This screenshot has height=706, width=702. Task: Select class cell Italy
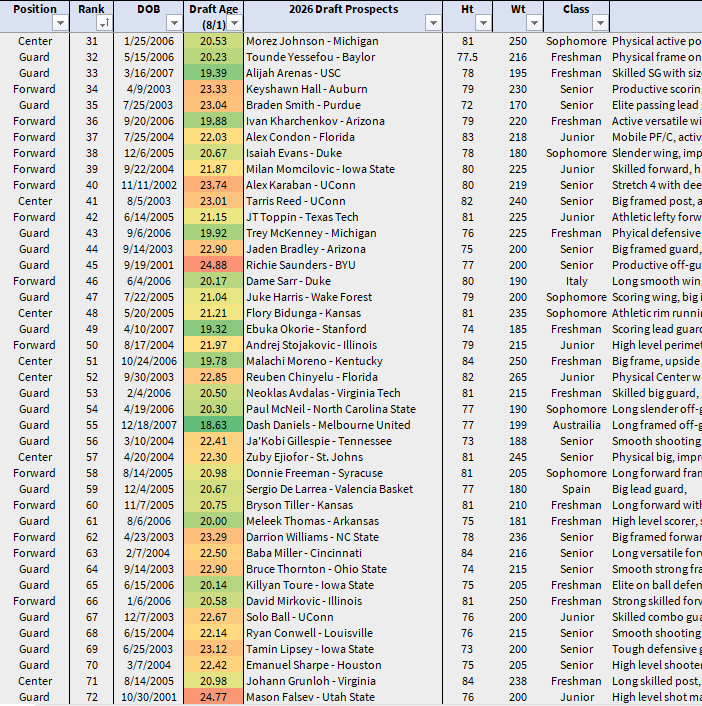[576, 281]
